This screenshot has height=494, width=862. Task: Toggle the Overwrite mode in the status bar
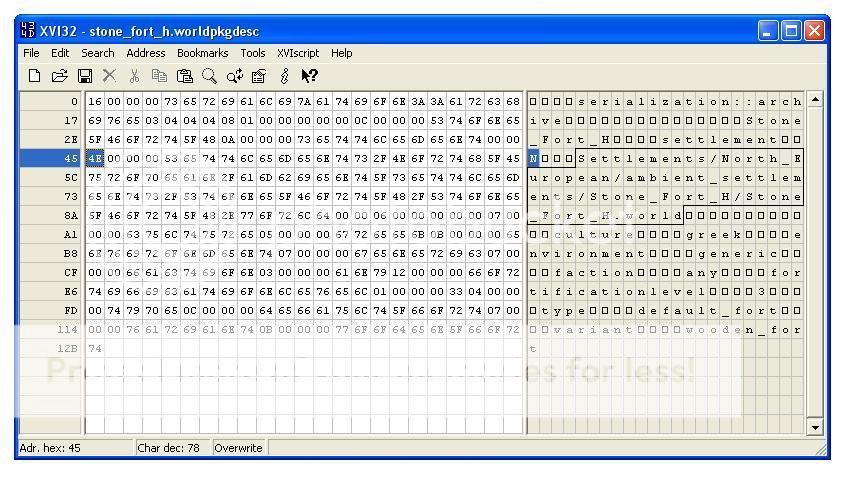point(238,448)
